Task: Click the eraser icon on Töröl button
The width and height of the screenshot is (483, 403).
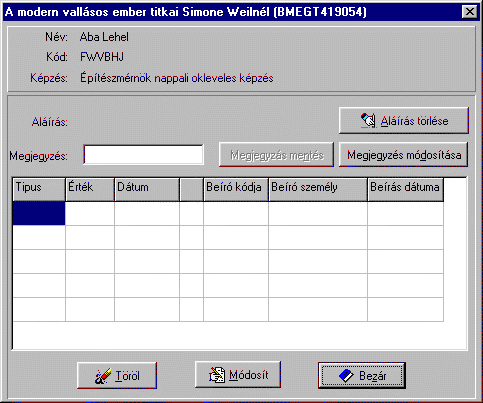Action: 103,376
